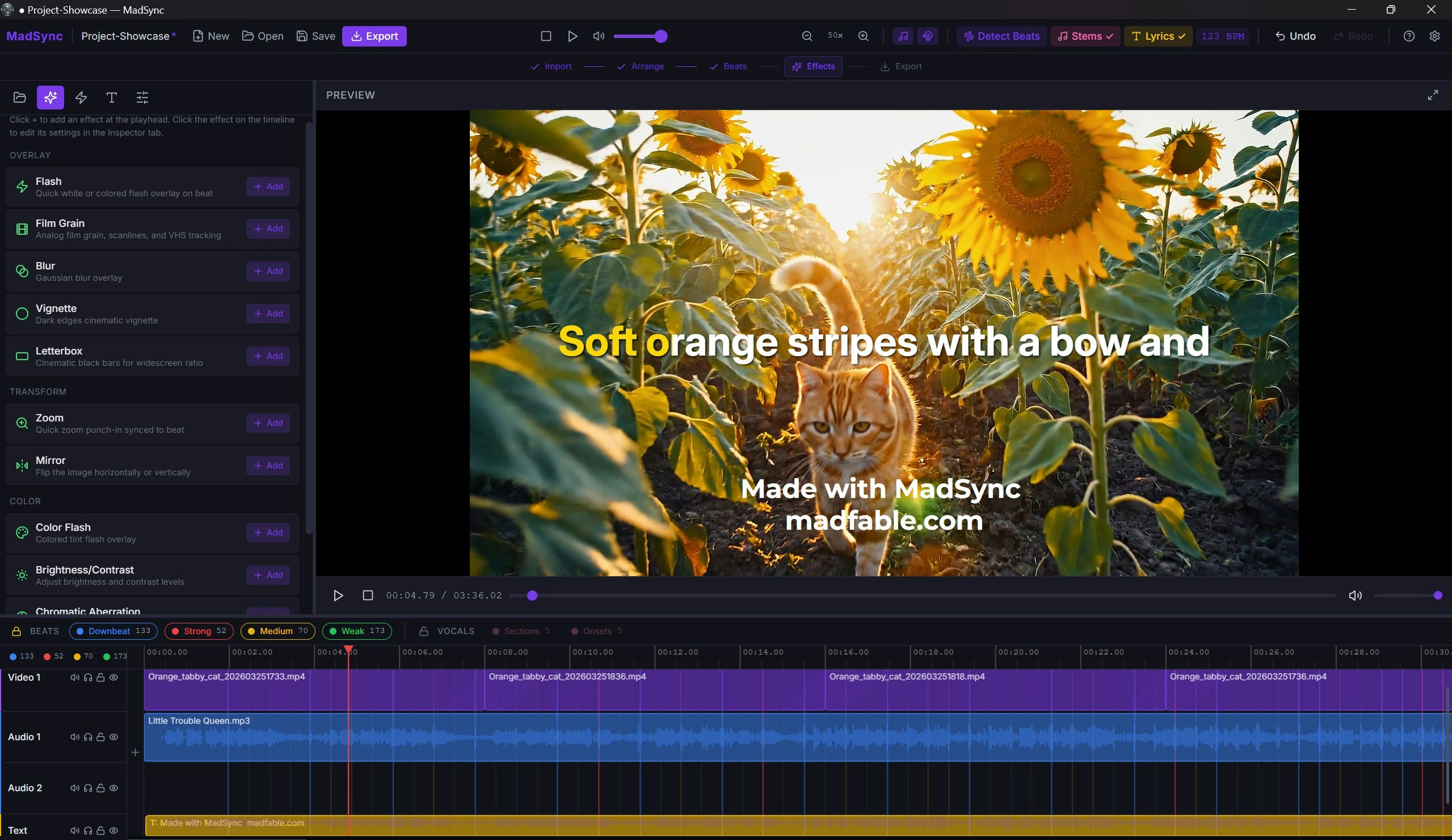Select the lightning bolt panel icon
This screenshot has width=1452, height=840.
[x=81, y=98]
